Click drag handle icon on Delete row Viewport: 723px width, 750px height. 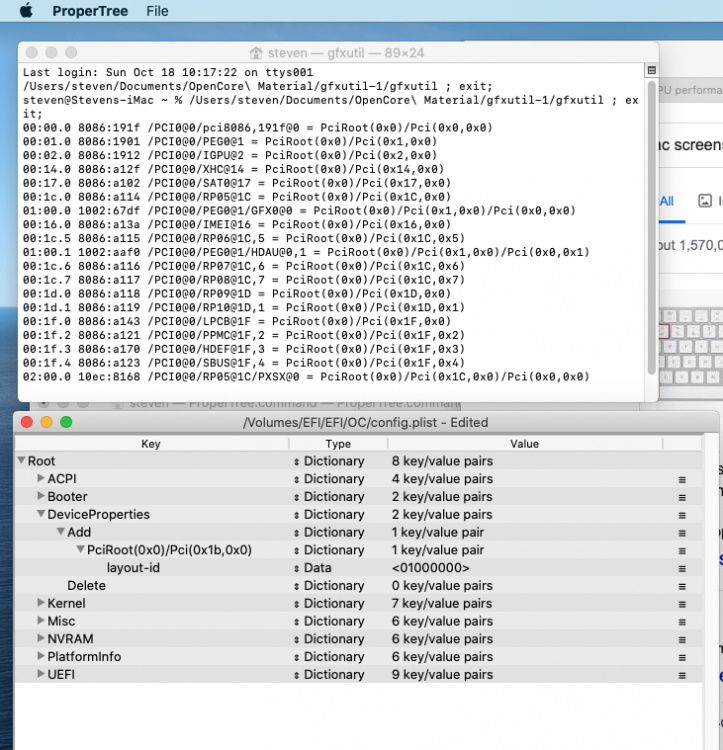(682, 586)
